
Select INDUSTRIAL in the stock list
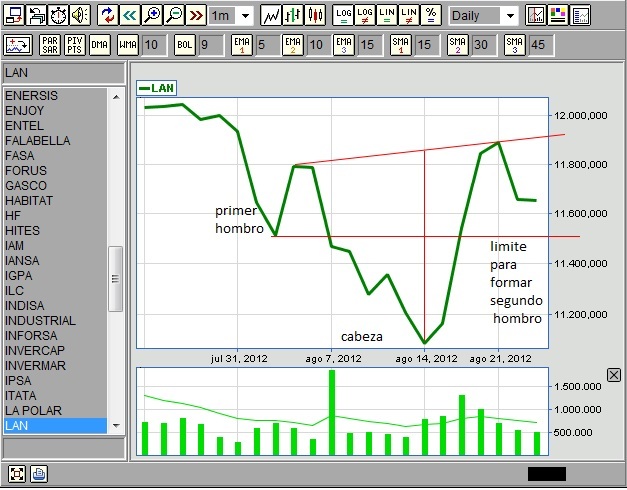click(x=55, y=321)
